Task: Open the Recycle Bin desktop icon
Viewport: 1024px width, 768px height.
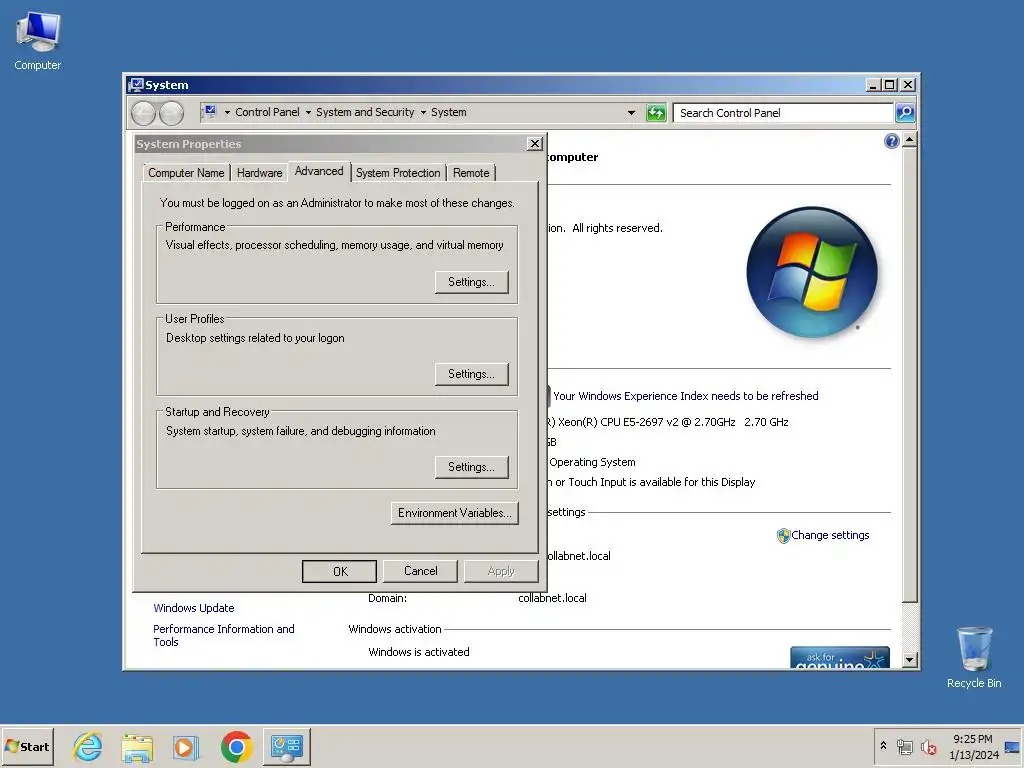Action: (x=974, y=657)
